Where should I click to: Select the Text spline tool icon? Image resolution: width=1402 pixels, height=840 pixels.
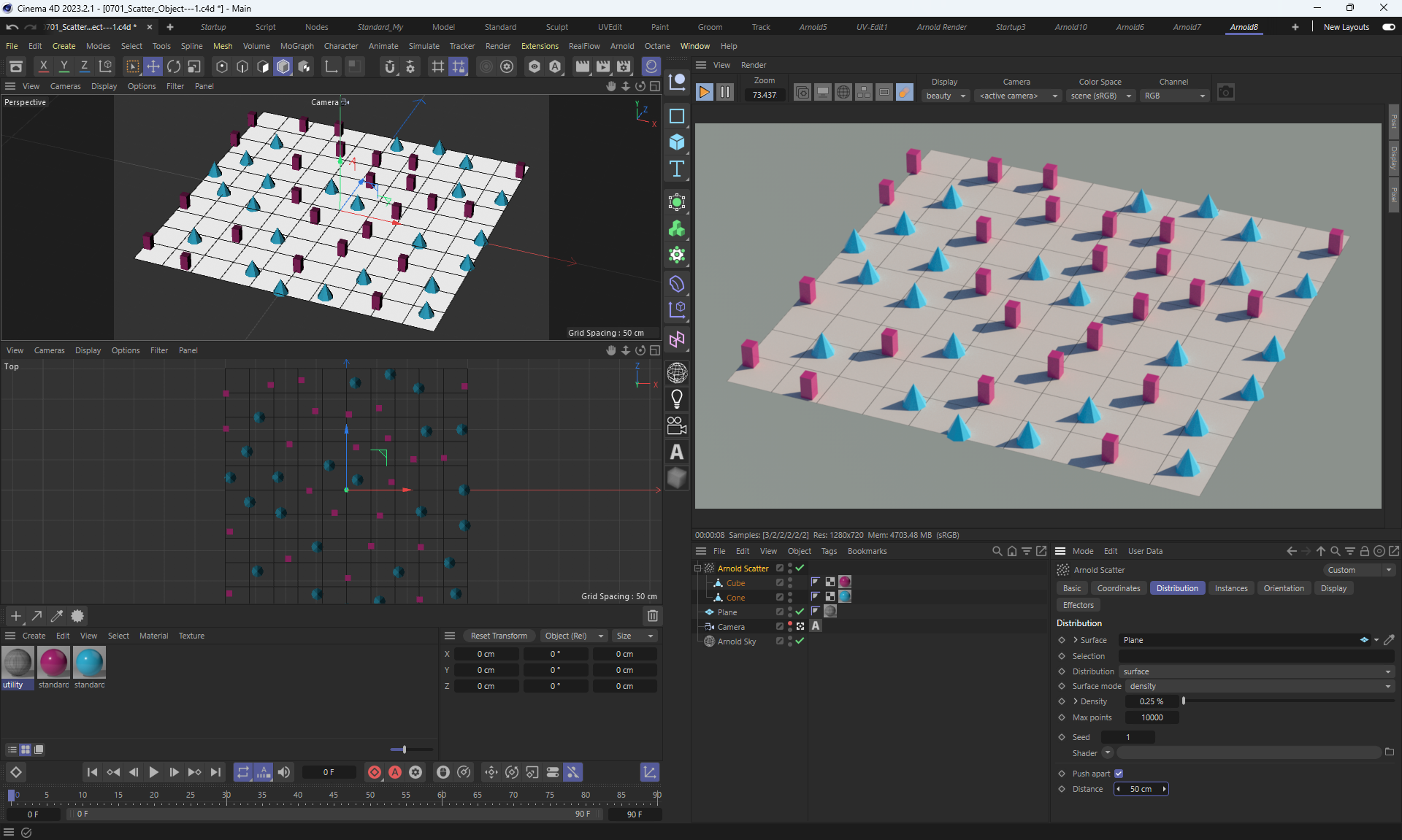(677, 169)
